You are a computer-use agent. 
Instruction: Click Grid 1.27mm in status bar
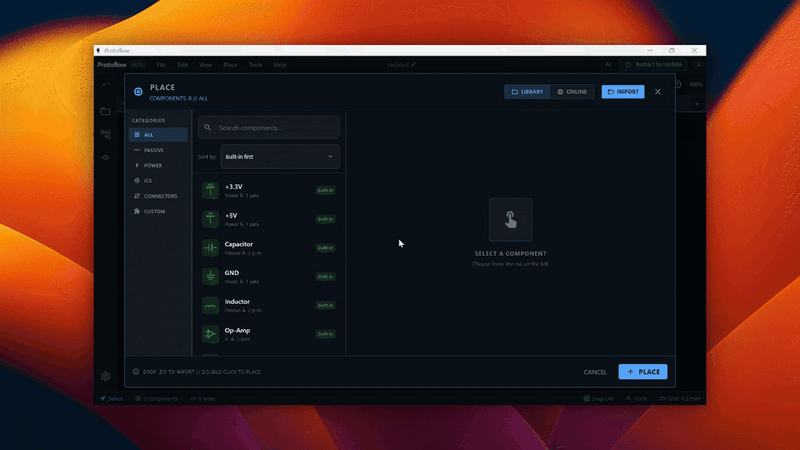[680, 398]
